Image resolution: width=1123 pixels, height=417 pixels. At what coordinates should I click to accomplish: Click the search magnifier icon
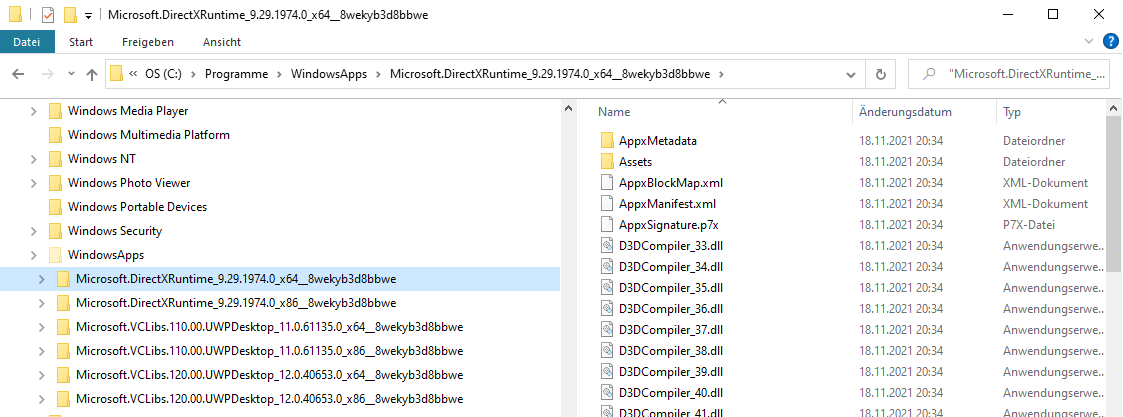(929, 74)
